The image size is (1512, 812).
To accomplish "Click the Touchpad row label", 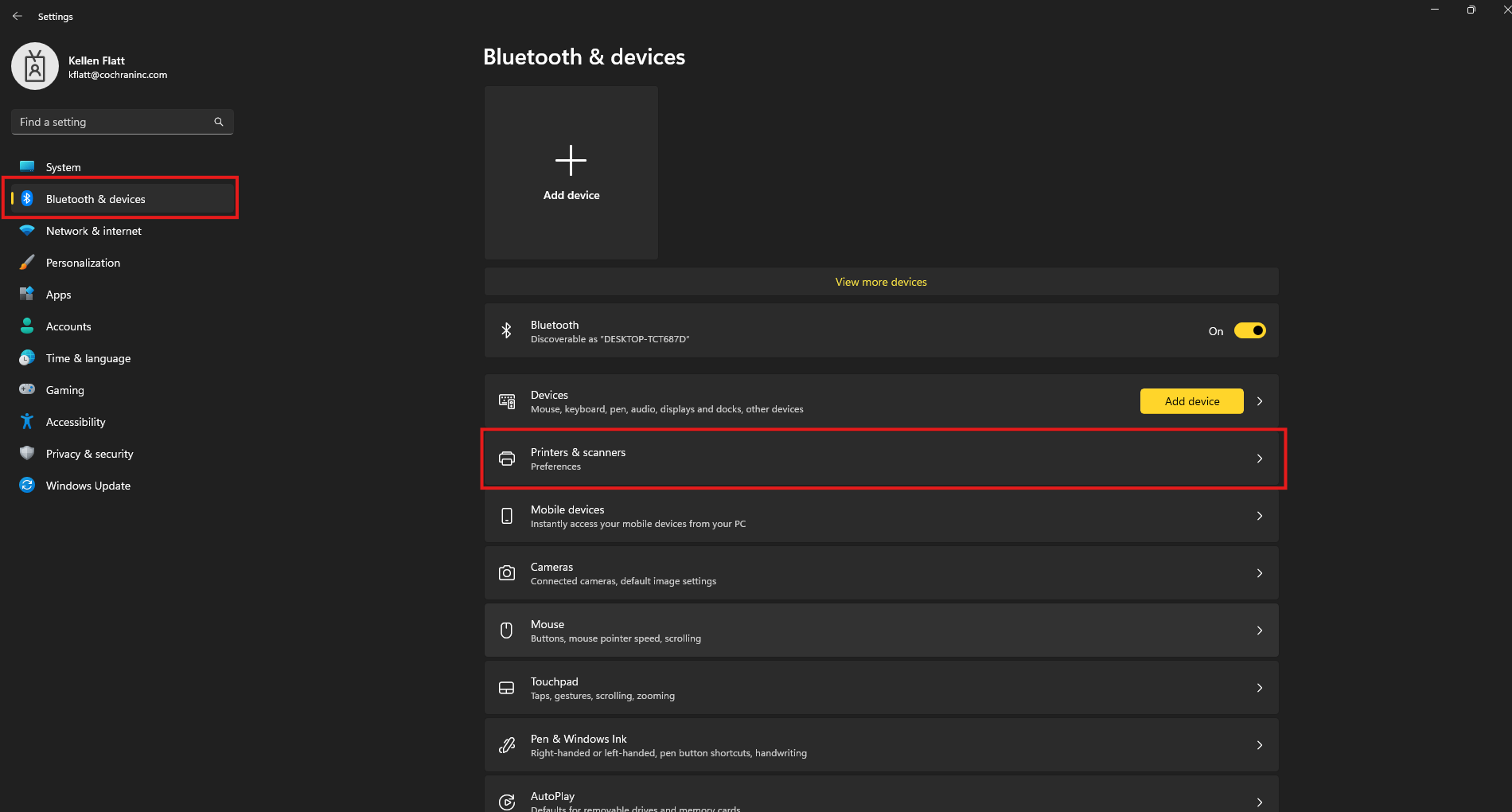I will [x=555, y=681].
